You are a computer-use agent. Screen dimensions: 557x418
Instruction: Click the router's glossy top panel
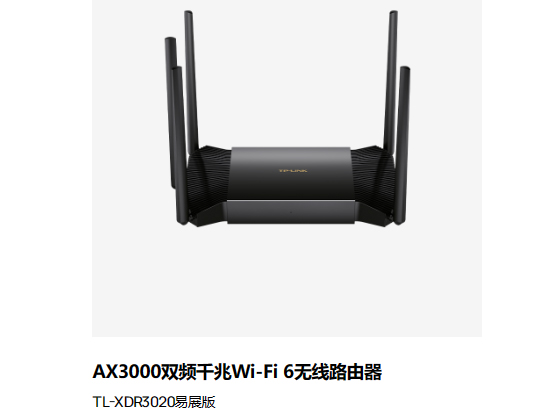tap(291, 173)
